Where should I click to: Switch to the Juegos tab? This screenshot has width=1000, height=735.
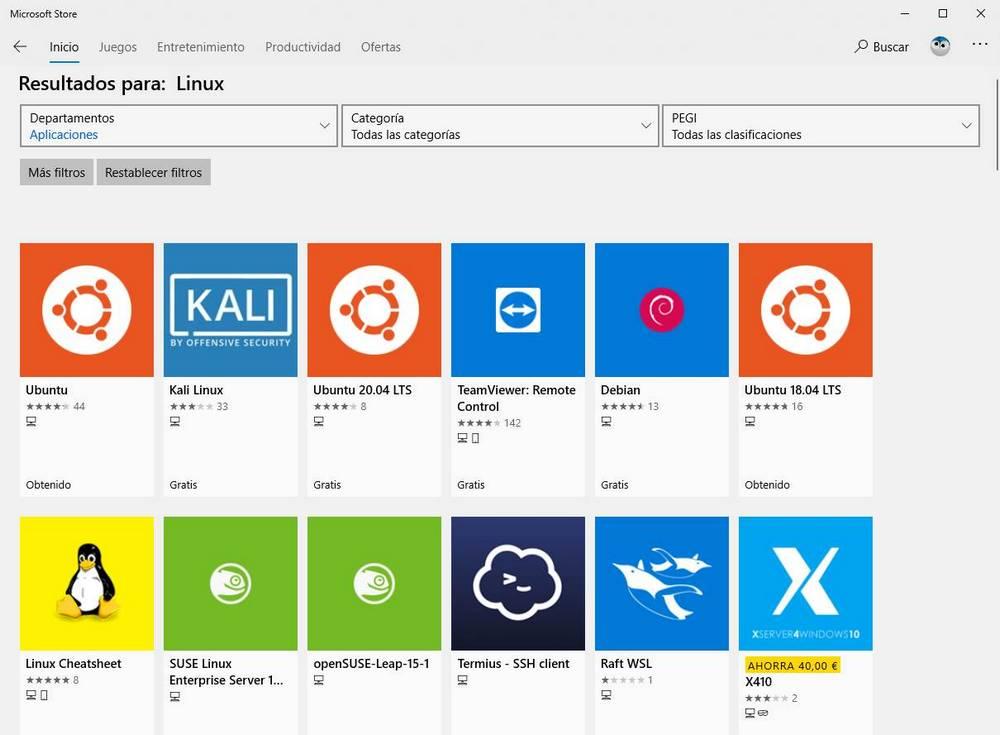tap(117, 47)
